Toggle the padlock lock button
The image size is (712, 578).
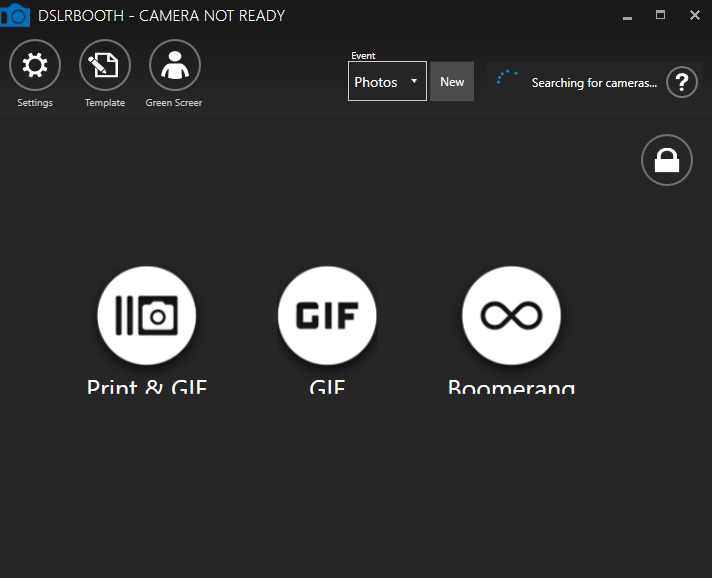pyautogui.click(x=666, y=160)
